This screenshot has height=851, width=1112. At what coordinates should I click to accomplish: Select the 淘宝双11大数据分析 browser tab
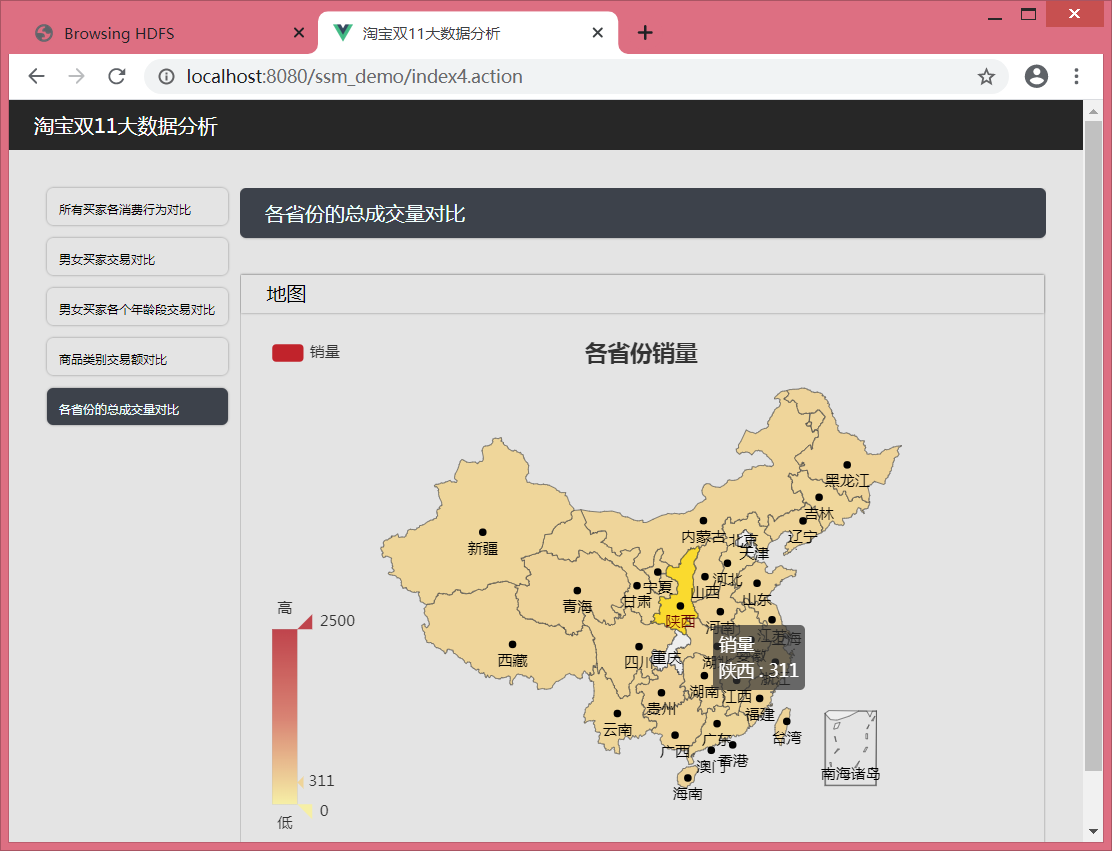point(468,33)
